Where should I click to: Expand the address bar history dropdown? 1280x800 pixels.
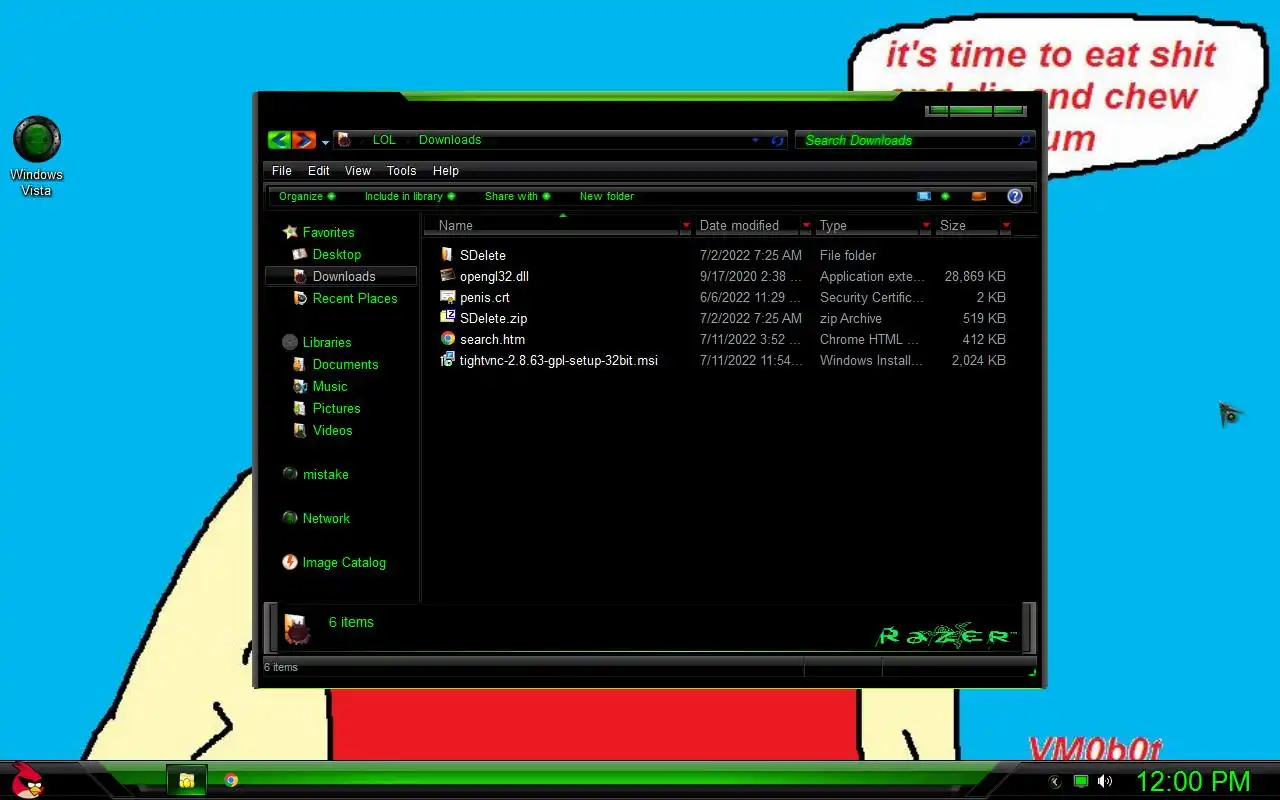755,141
